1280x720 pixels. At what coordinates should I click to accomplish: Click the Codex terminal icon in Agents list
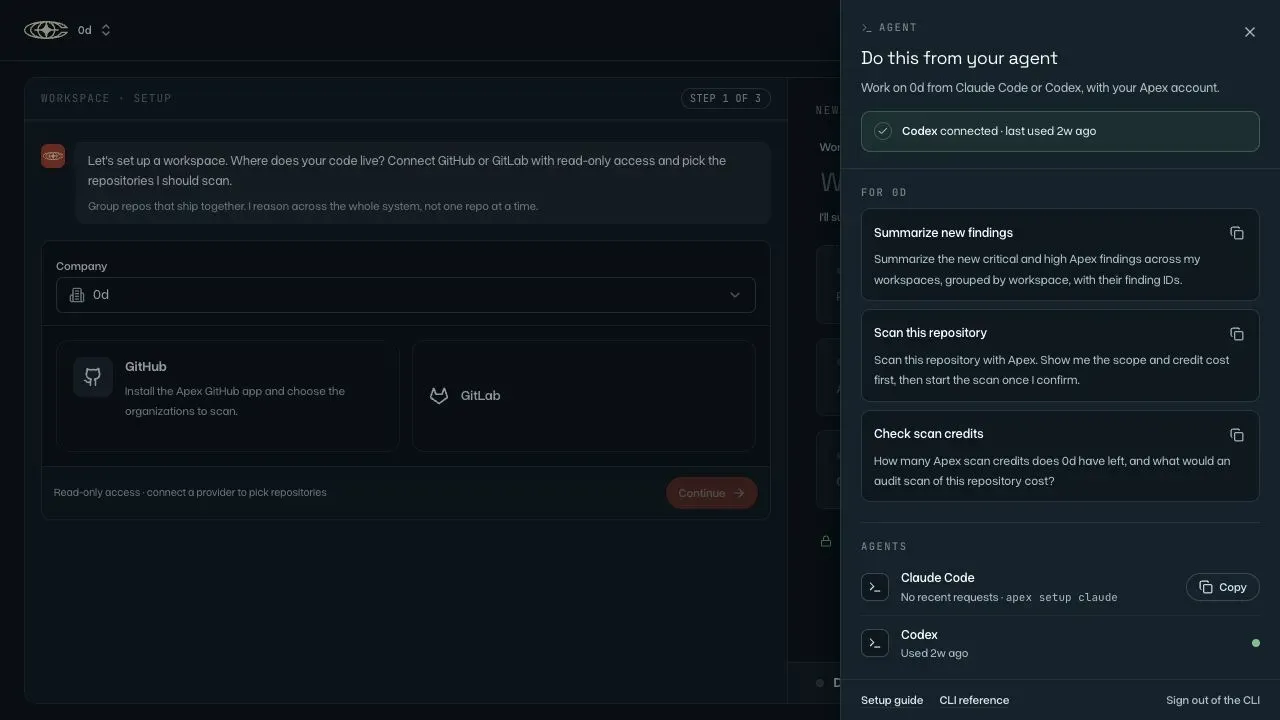(875, 643)
